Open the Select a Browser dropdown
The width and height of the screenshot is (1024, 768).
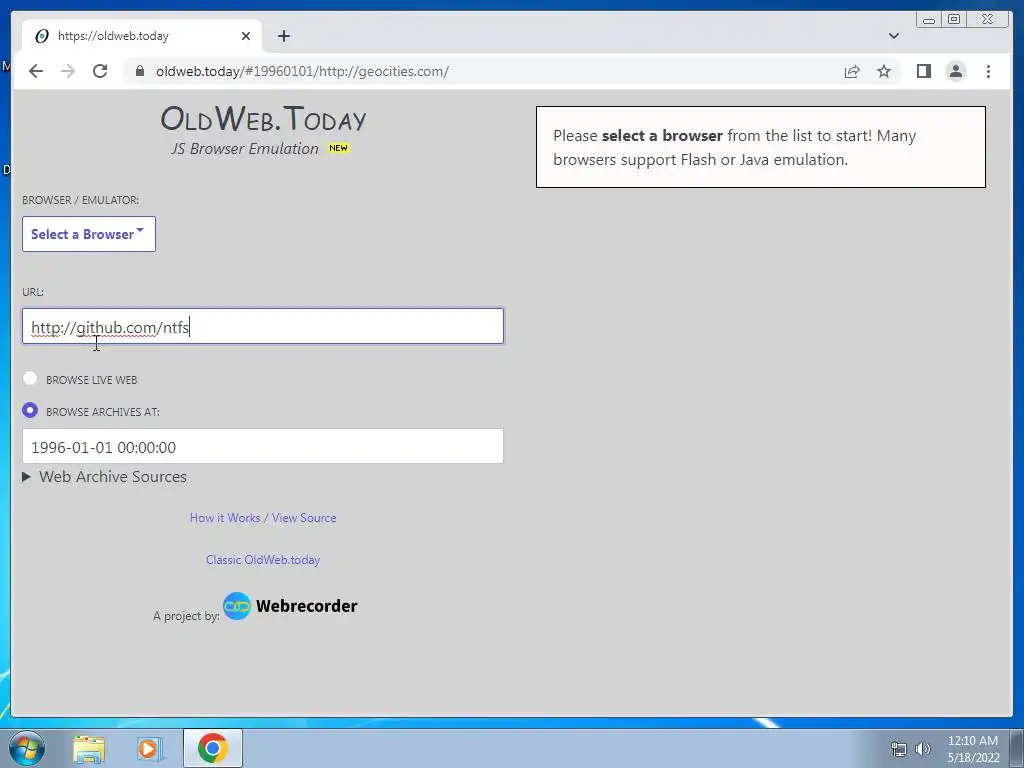pyautogui.click(x=89, y=234)
